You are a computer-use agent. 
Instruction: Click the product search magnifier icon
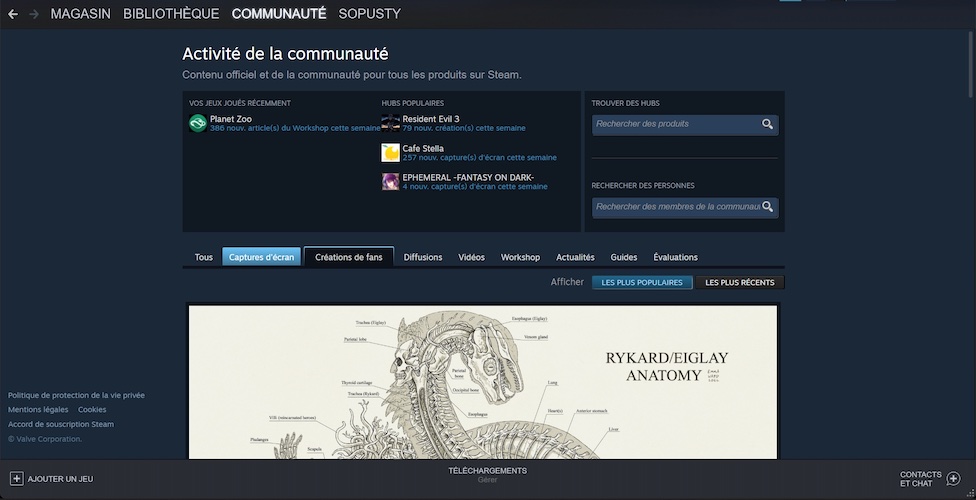pyautogui.click(x=767, y=124)
